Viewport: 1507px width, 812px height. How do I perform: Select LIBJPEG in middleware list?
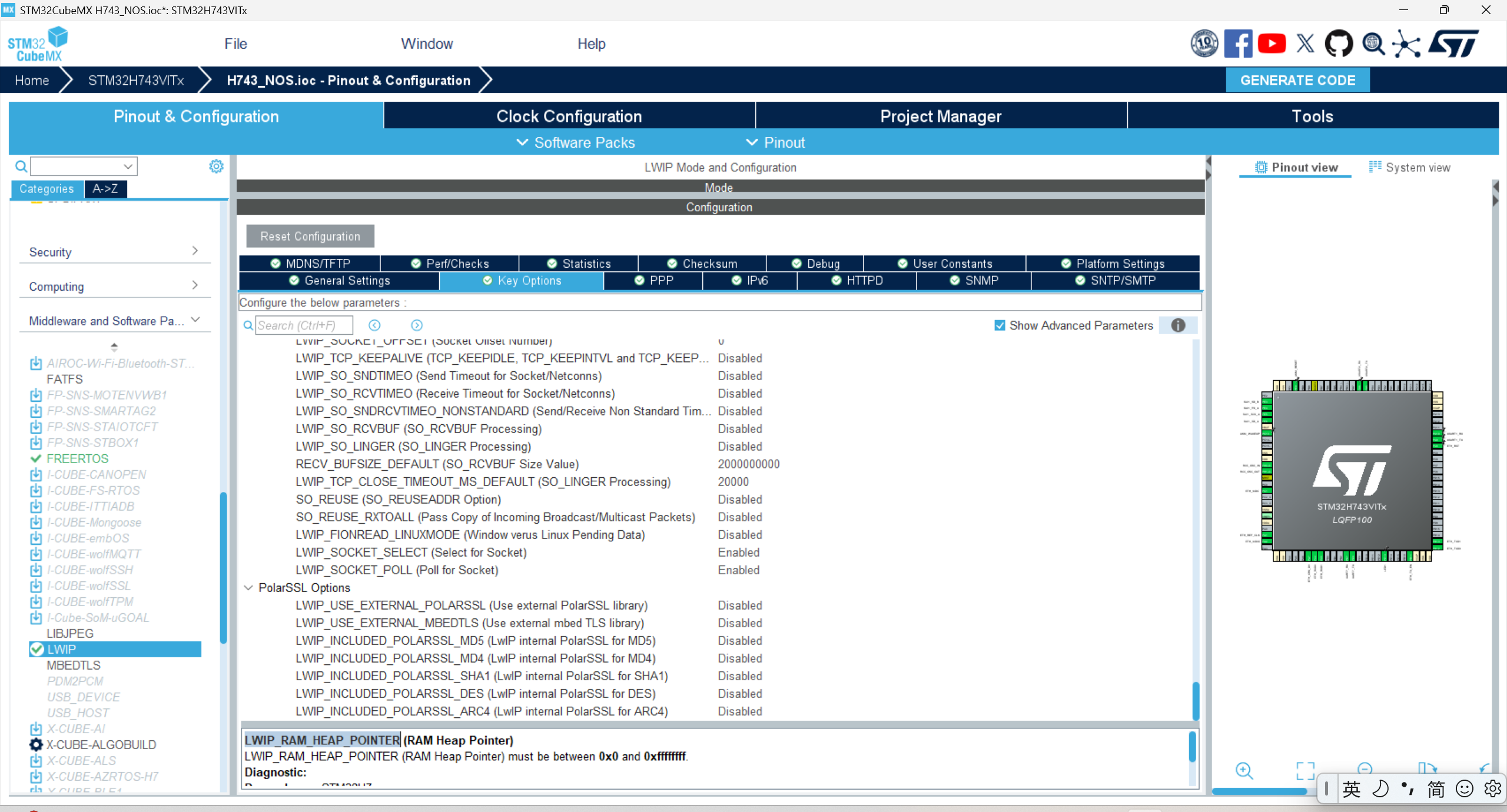coord(70,633)
